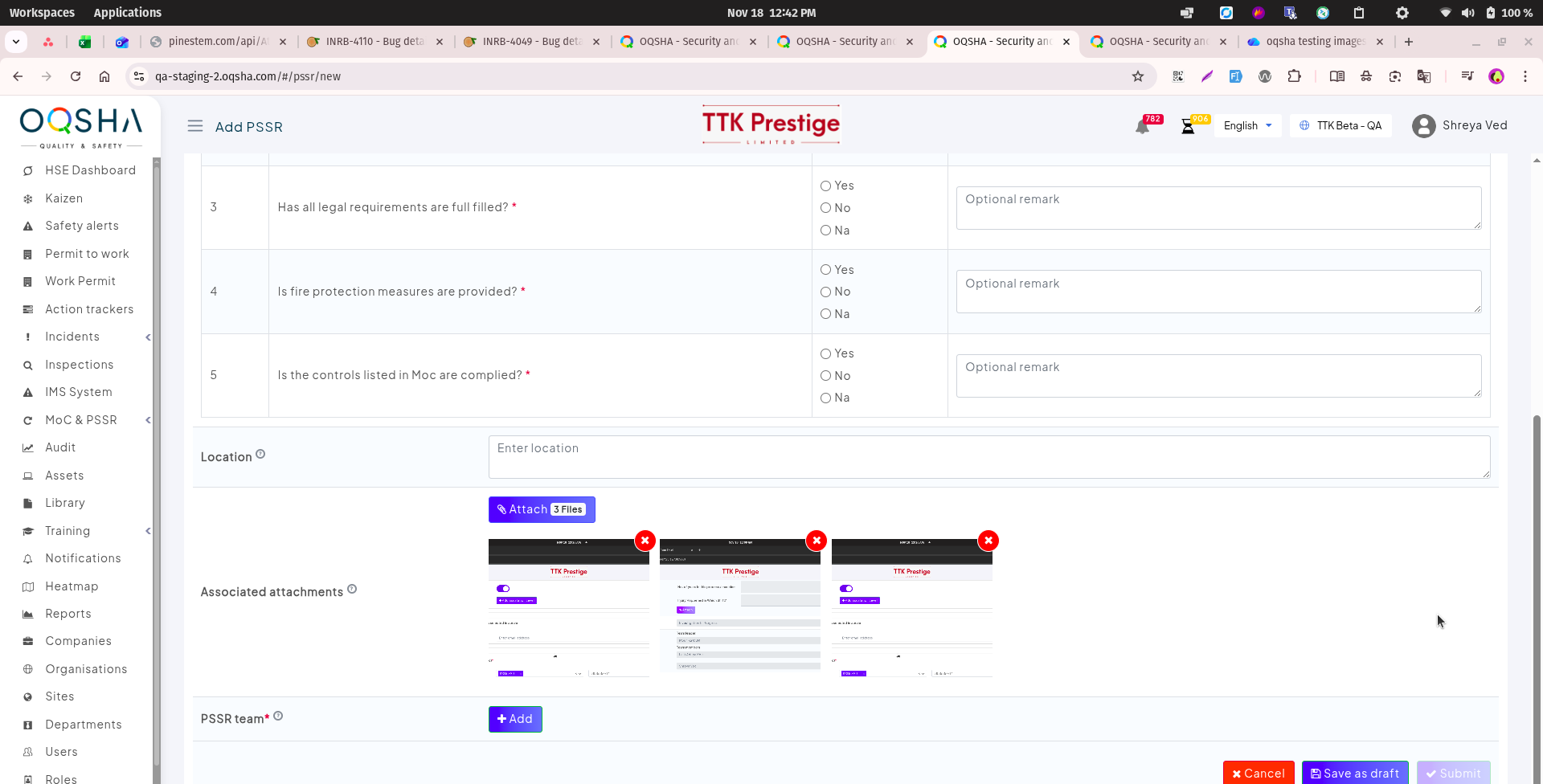Switch to the oqsha testing images tab
This screenshot has height=784, width=1543.
pos(1314,42)
